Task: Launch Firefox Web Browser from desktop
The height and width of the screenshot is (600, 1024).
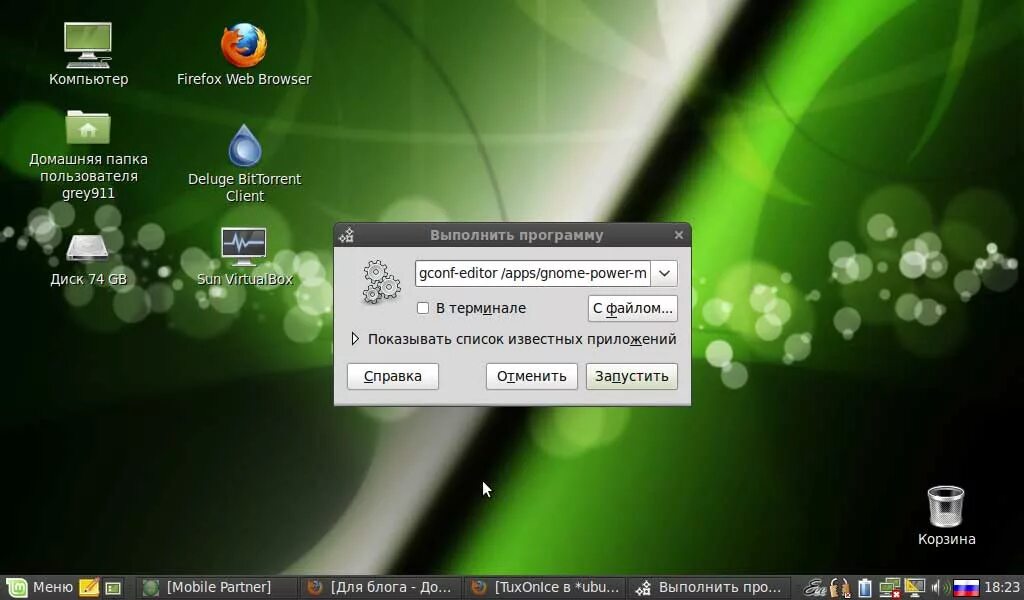Action: 244,46
